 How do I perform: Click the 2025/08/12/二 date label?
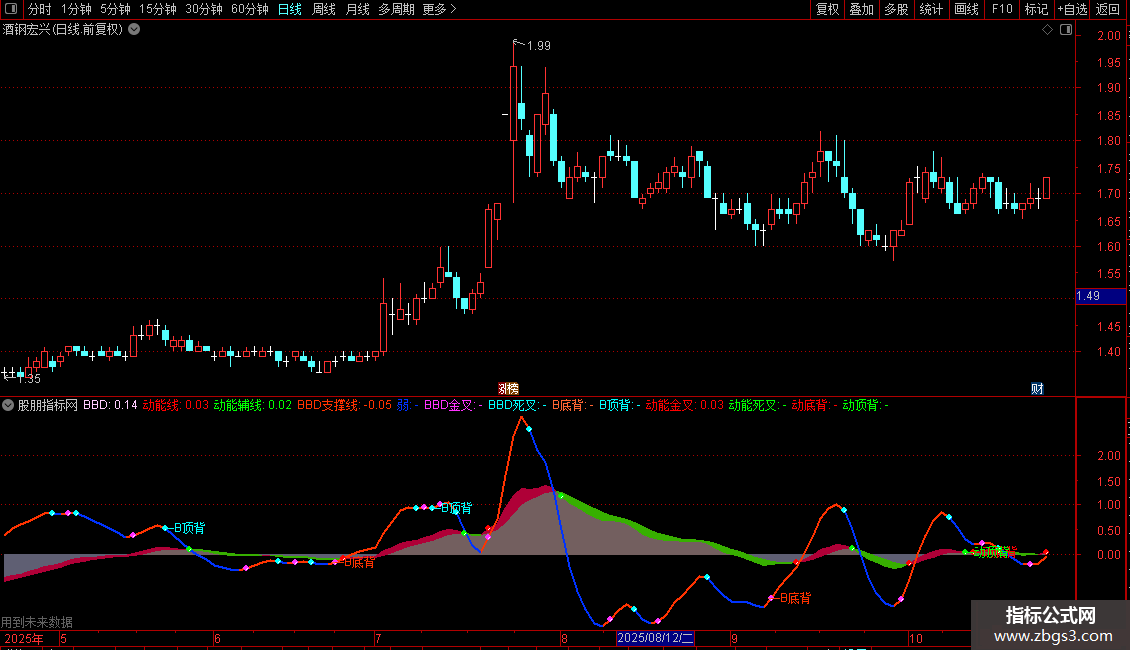coord(655,638)
